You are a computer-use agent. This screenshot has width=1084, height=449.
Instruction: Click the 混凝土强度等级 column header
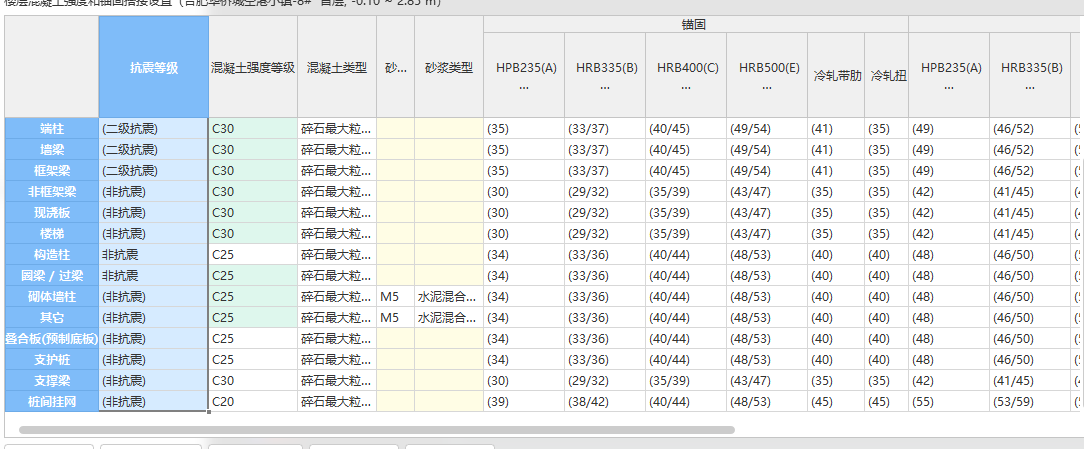[253, 67]
